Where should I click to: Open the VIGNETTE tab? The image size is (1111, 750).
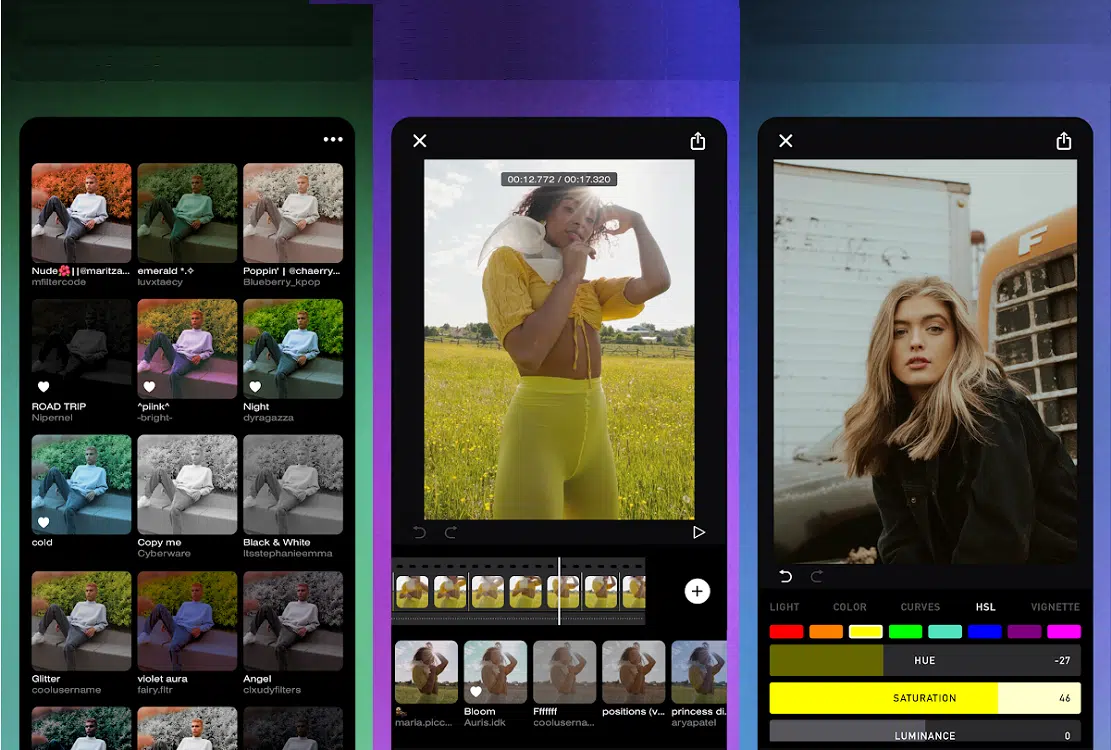coord(1055,607)
